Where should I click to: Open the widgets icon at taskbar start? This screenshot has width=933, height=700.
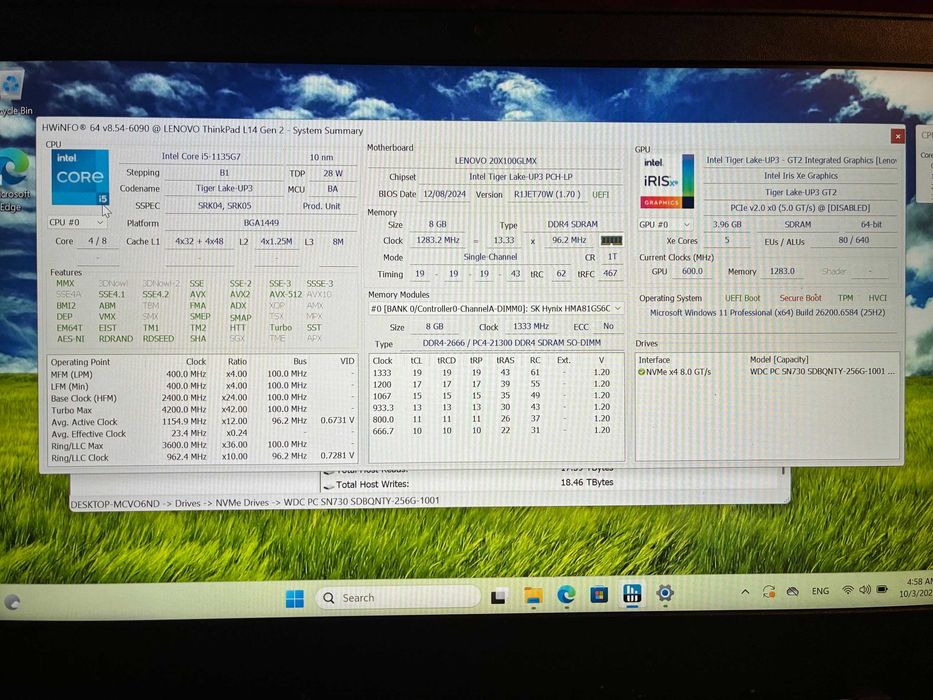(12, 602)
